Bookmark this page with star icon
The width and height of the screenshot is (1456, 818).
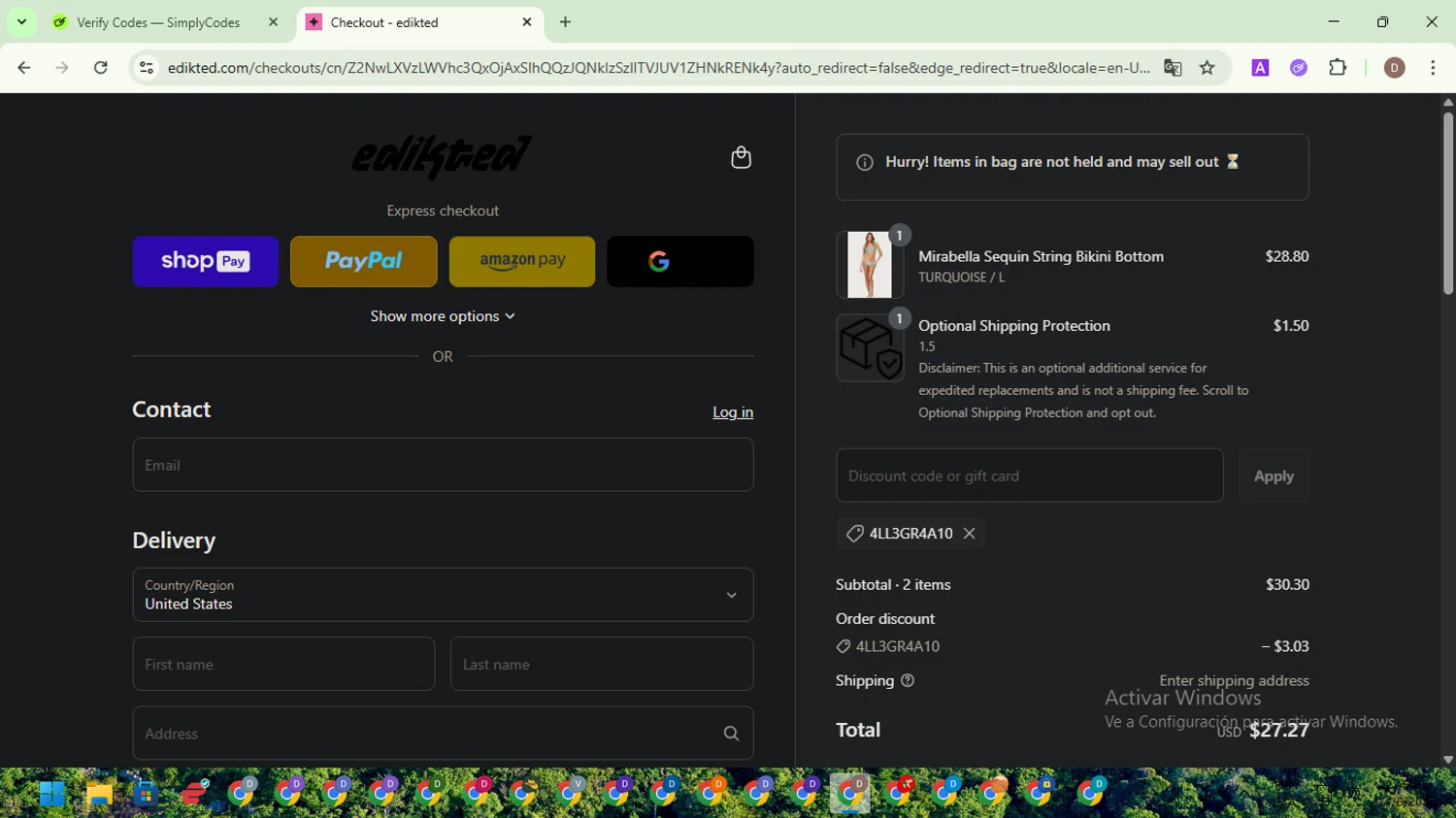tap(1207, 68)
